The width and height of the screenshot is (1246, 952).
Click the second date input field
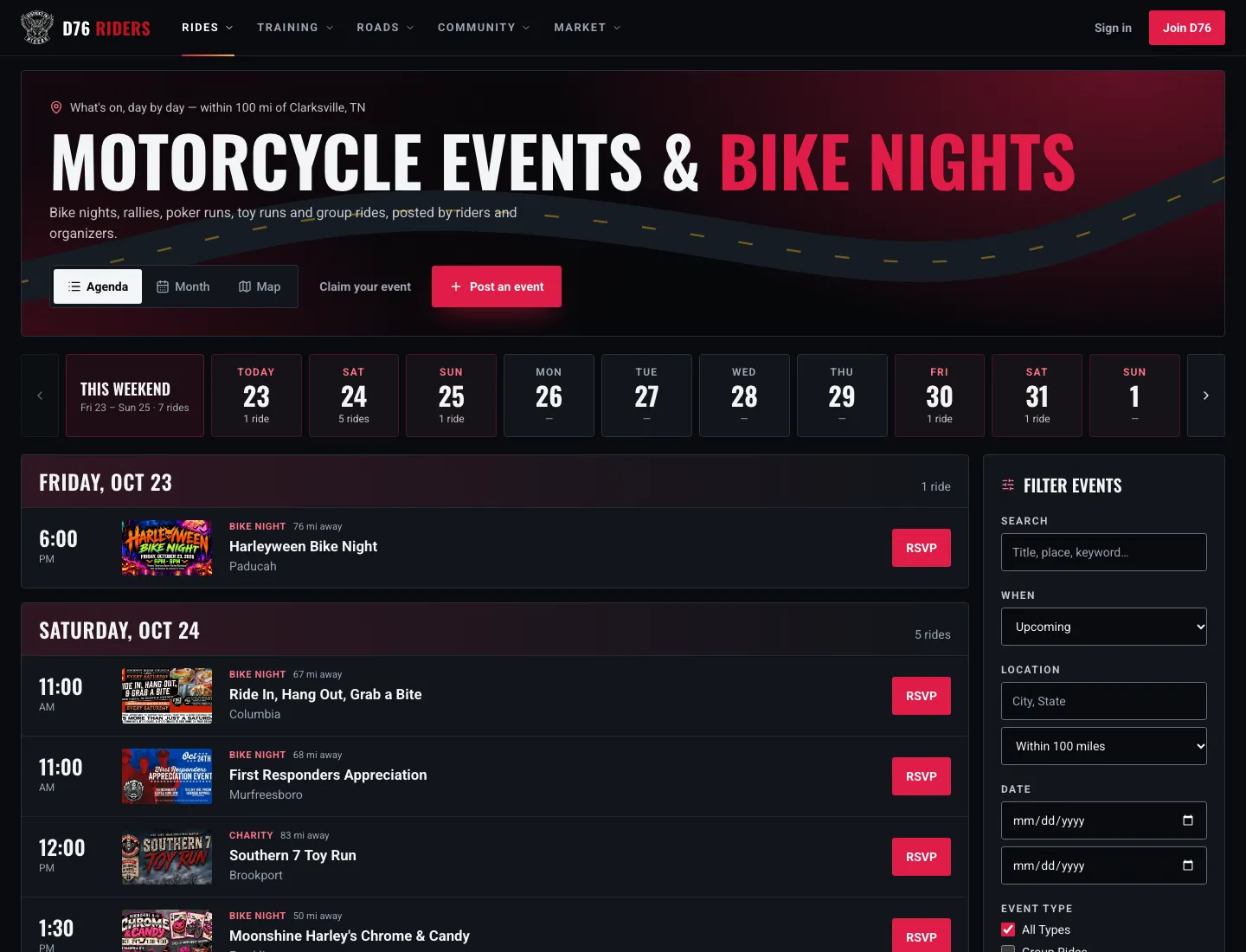(1104, 865)
